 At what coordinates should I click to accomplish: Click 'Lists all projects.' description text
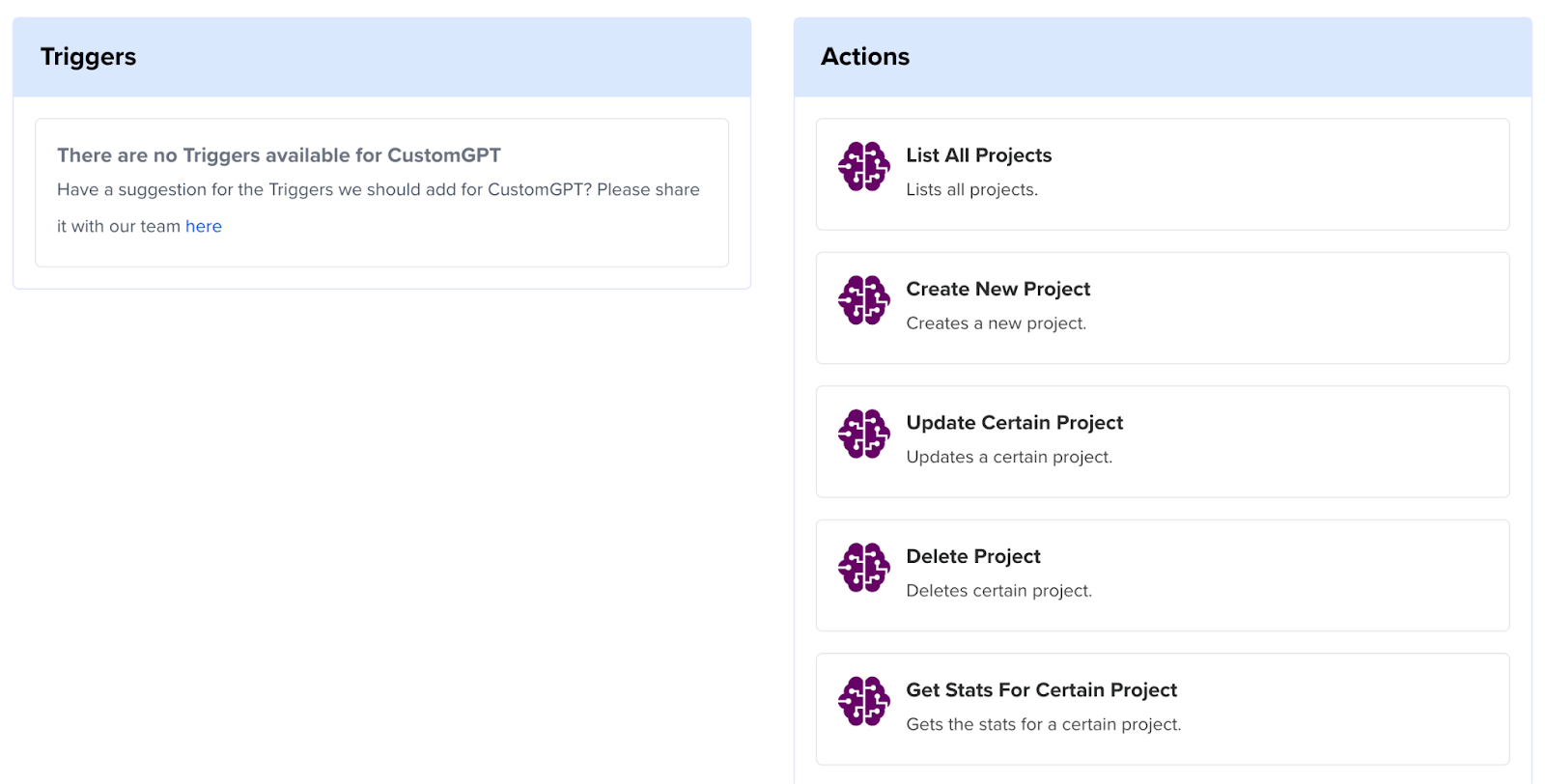[971, 190]
